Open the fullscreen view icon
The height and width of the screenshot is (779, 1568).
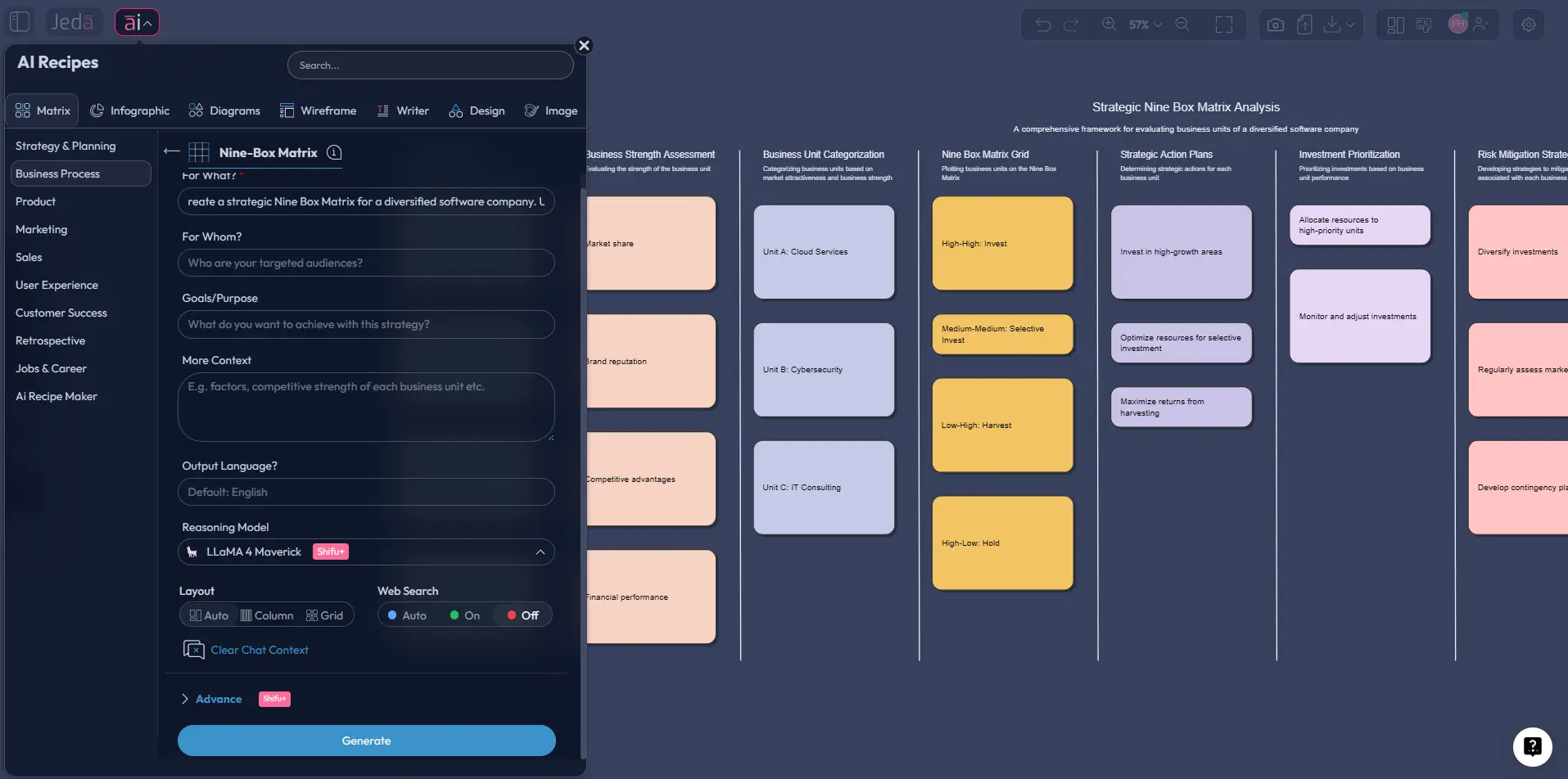pos(1223,24)
